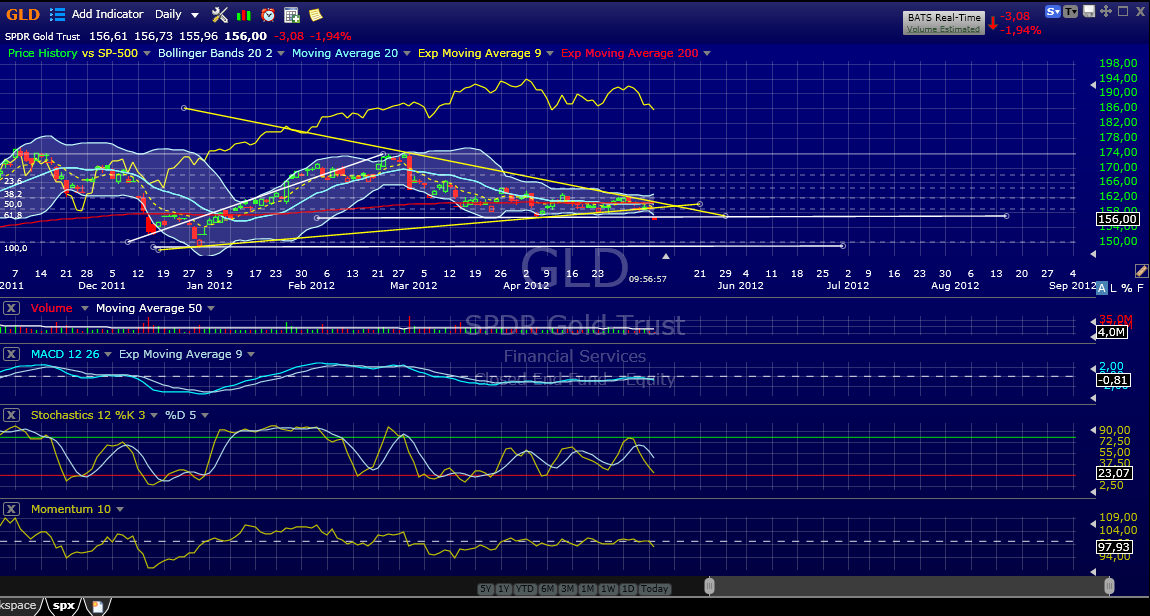Remove the Momentum 10 pane
The width and height of the screenshot is (1150, 616).
pyautogui.click(x=11, y=509)
